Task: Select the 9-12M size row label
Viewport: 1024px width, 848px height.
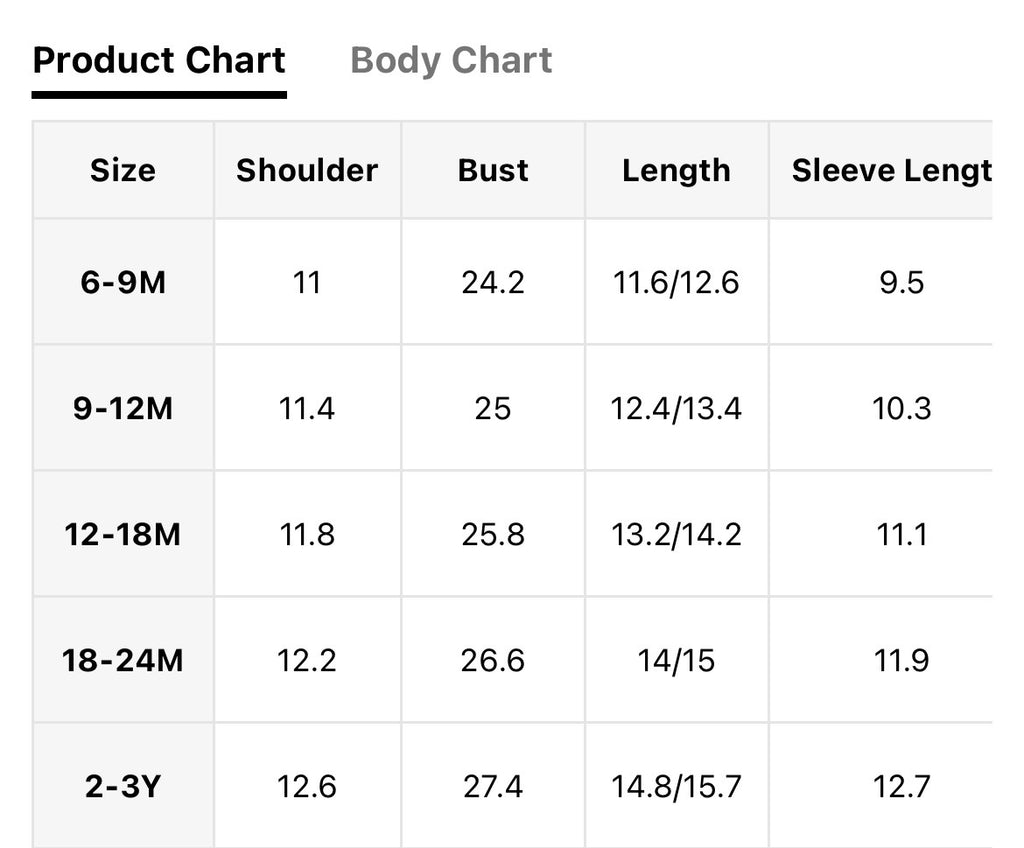Action: coord(123,408)
